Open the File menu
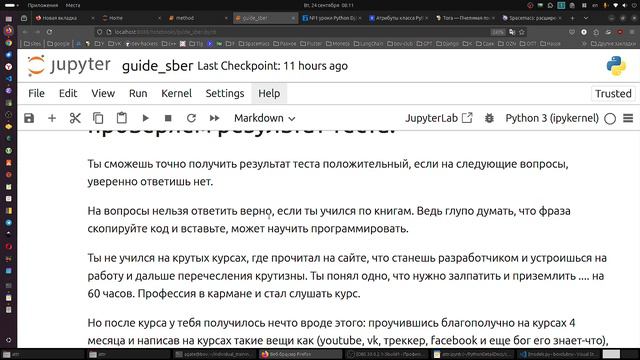The width and height of the screenshot is (640, 360). pyautogui.click(x=36, y=93)
